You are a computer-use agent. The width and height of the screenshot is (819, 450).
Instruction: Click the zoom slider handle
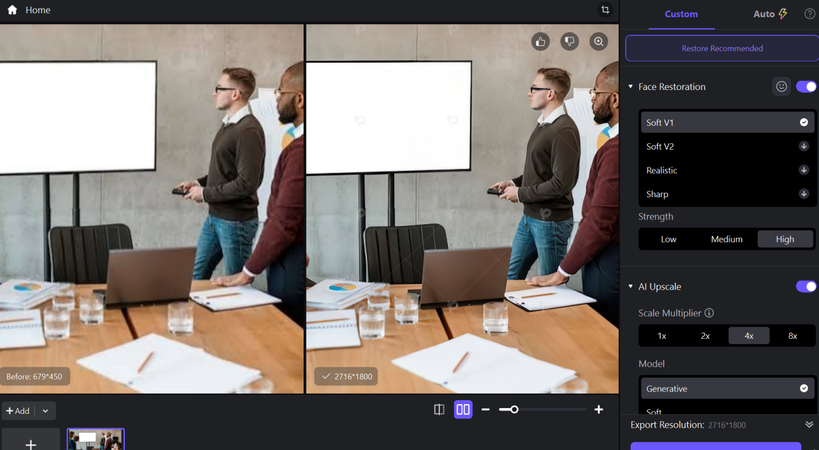(514, 410)
